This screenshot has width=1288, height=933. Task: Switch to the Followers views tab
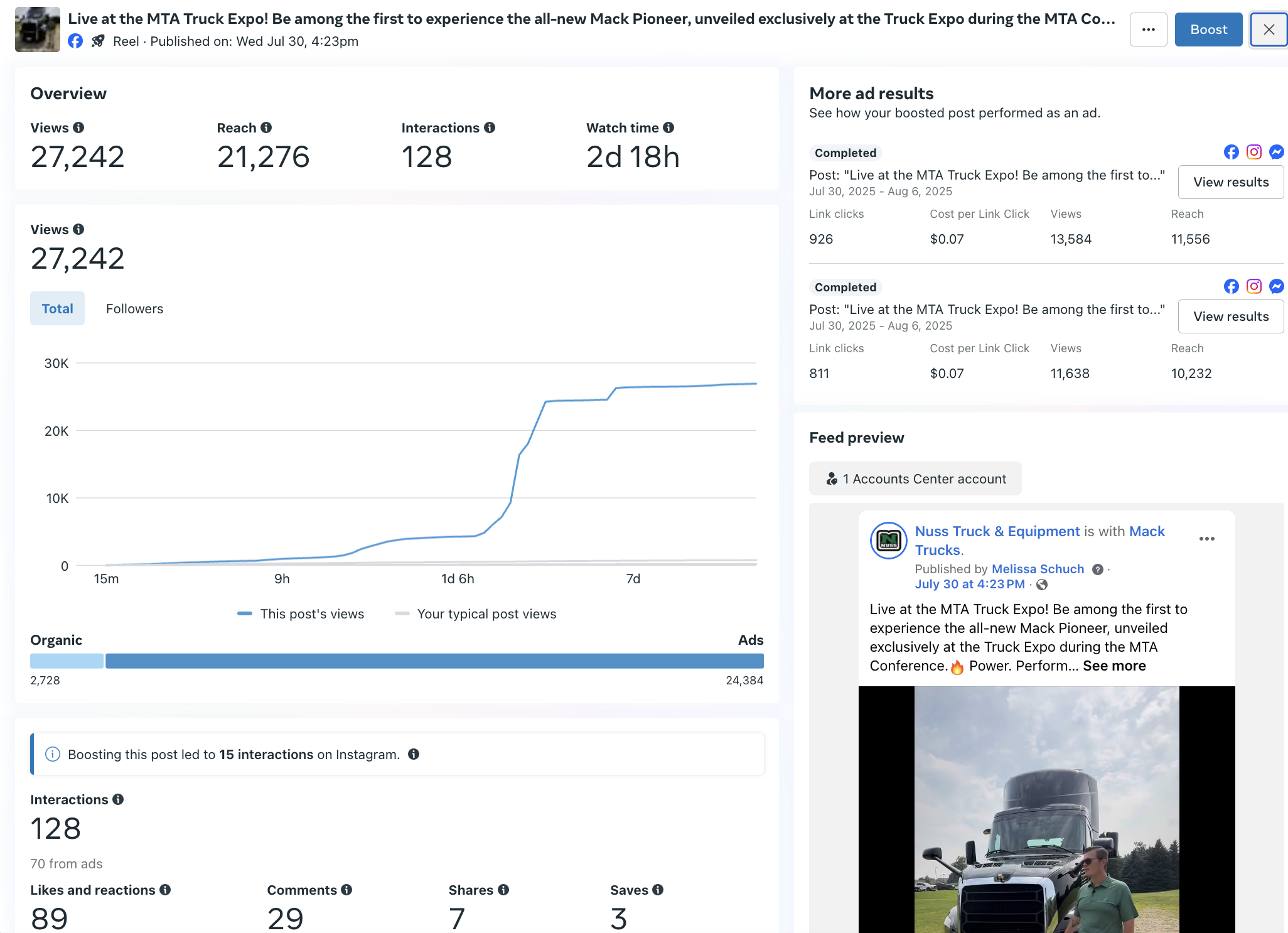[134, 308]
